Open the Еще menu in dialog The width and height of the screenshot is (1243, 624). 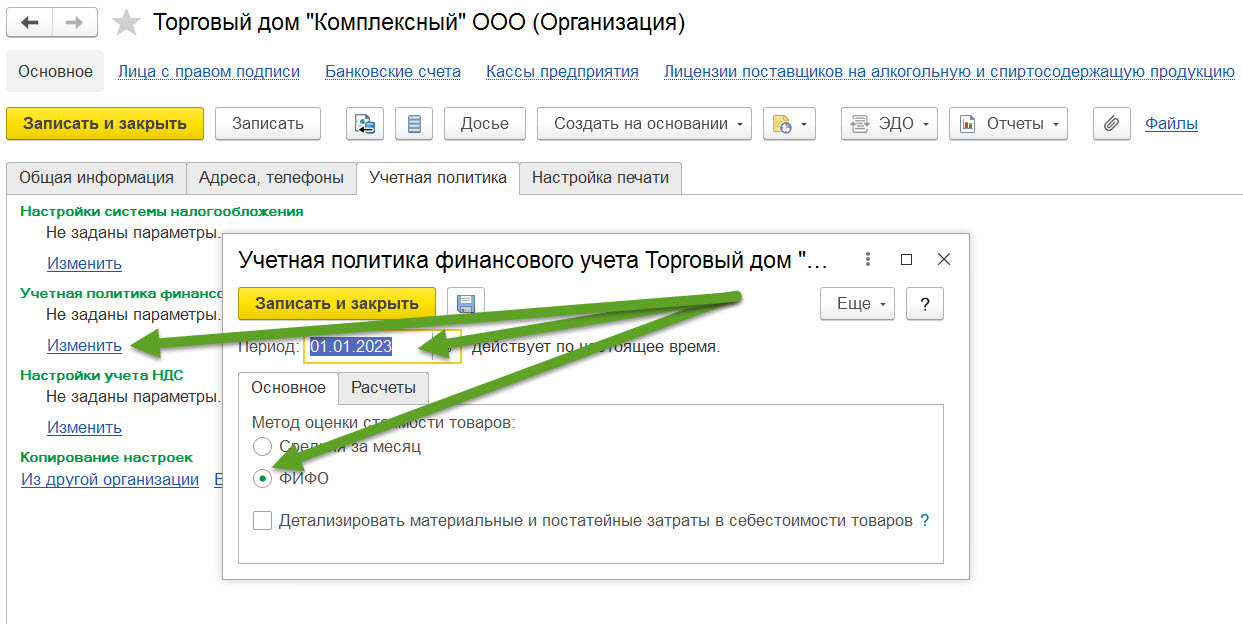coord(857,304)
